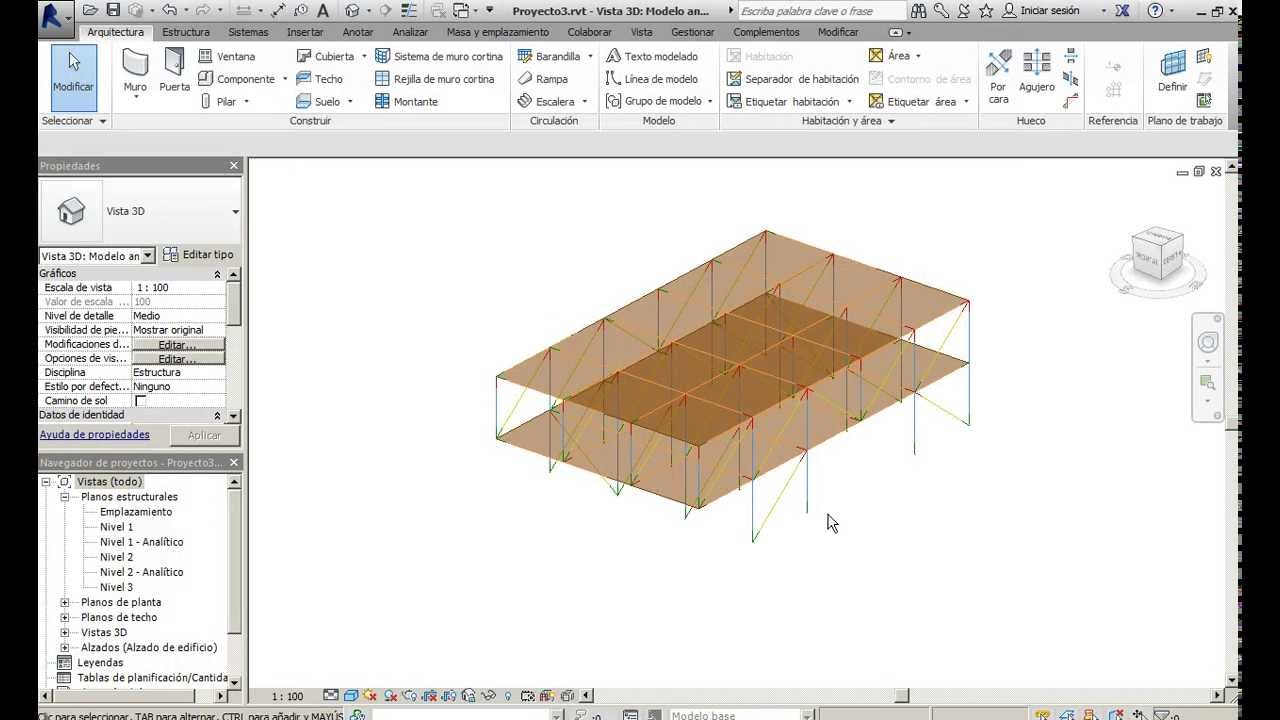1280x720 pixels.
Task: Close the Propiedades panel
Action: (234, 166)
